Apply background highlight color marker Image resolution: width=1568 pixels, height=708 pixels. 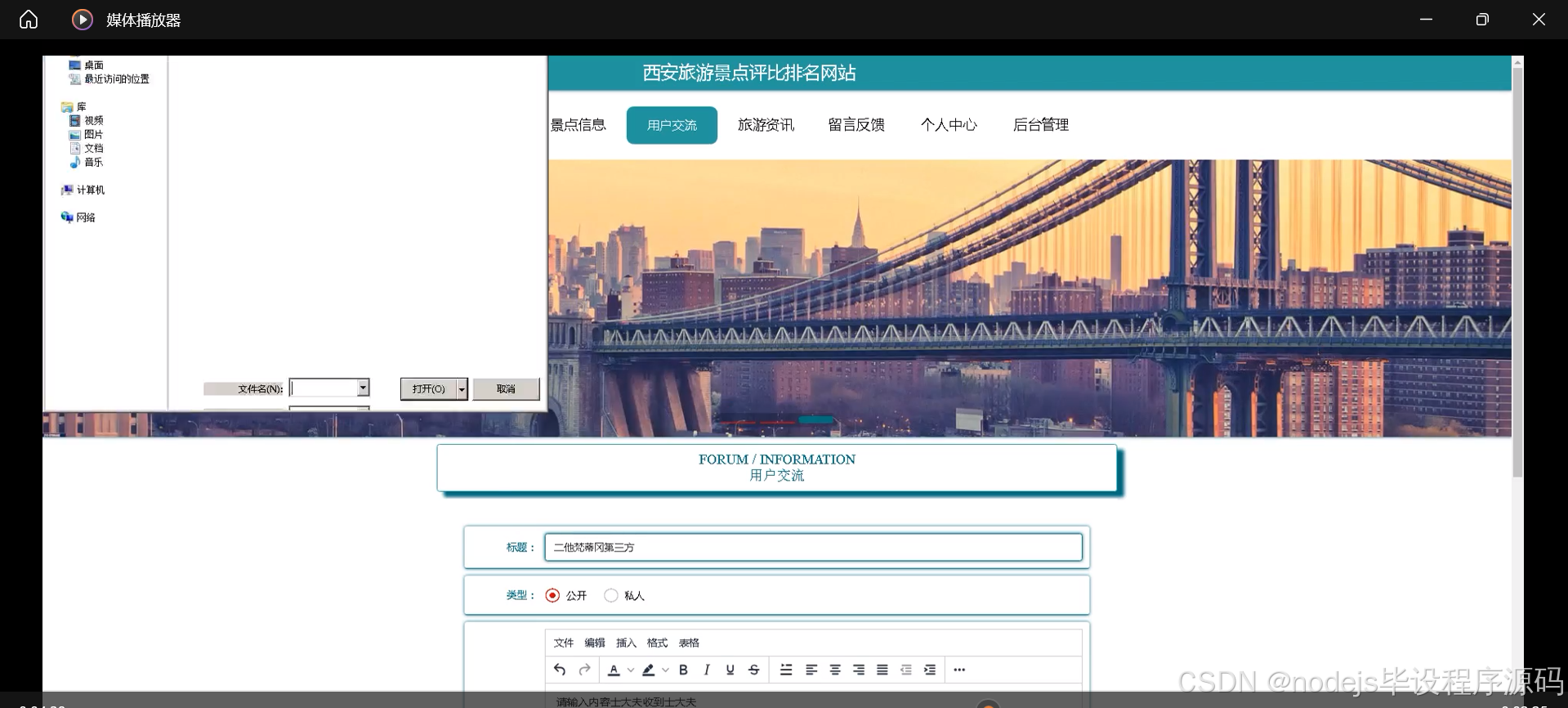pos(649,670)
